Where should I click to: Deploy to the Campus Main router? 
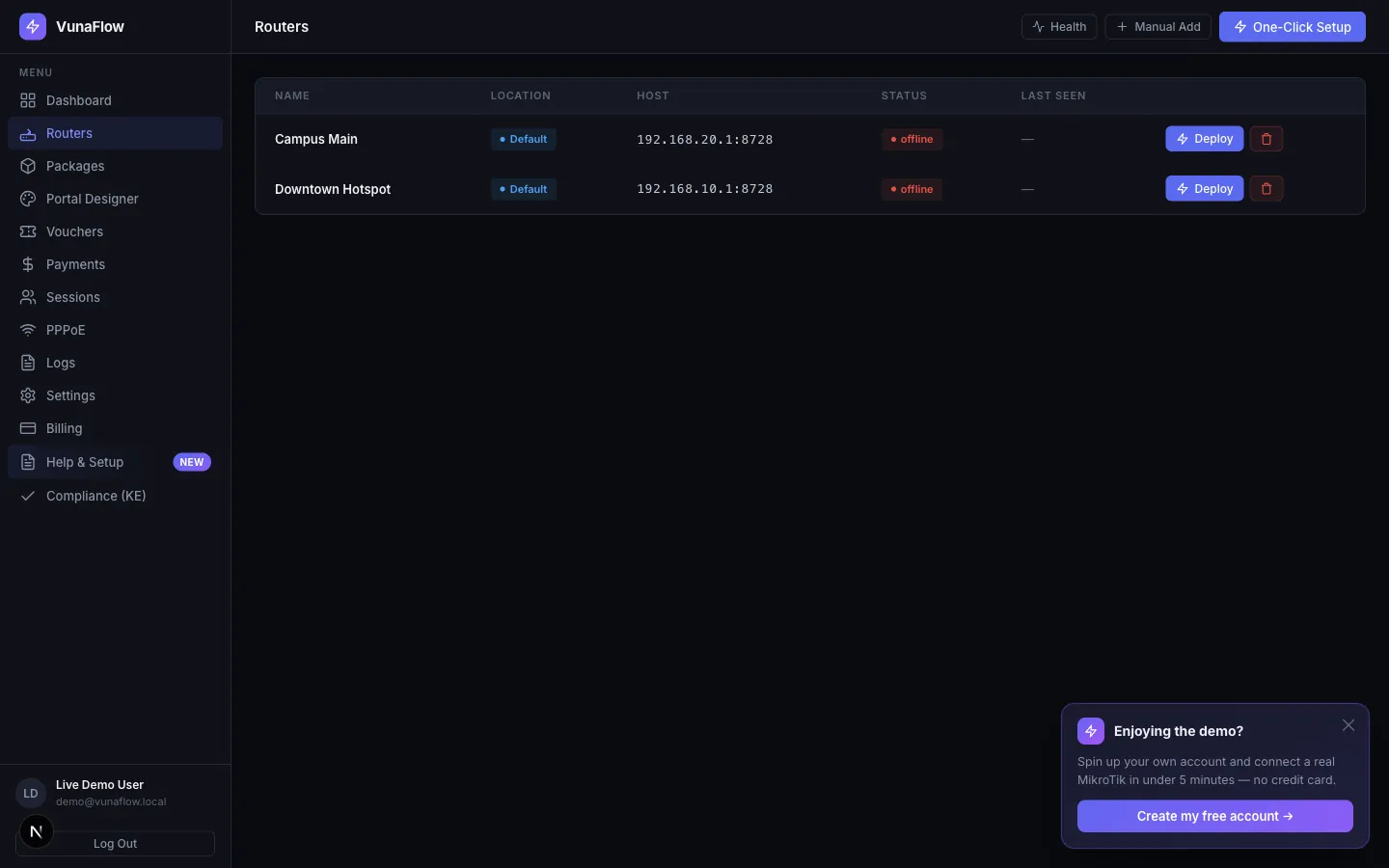[x=1205, y=139]
